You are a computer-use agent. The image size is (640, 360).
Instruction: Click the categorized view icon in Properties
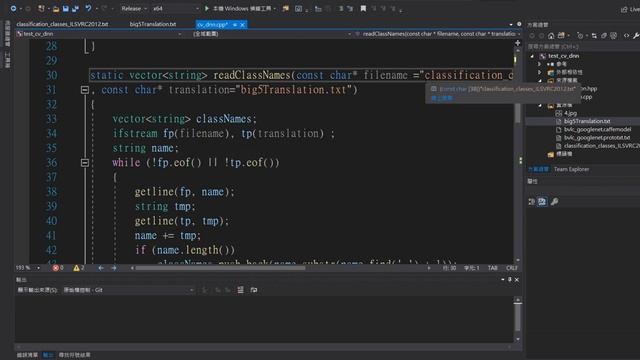pyautogui.click(x=531, y=202)
